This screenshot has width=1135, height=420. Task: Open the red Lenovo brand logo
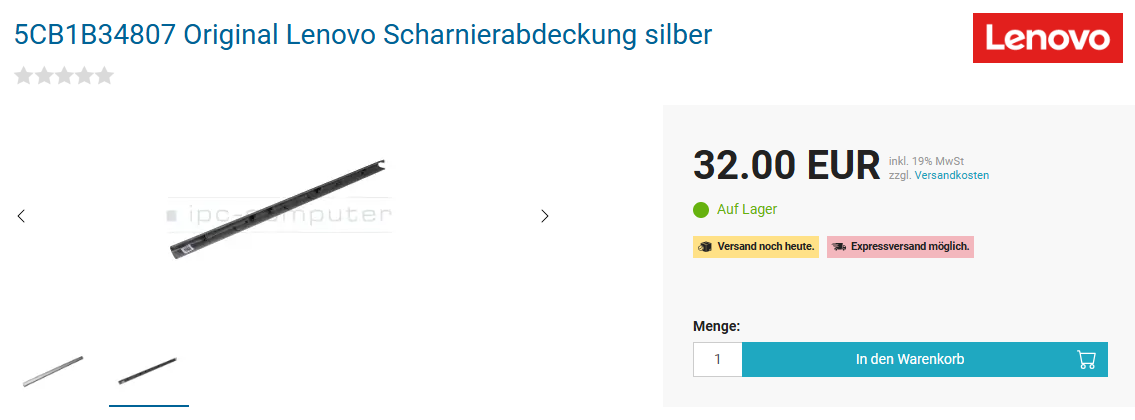pyautogui.click(x=1047, y=38)
